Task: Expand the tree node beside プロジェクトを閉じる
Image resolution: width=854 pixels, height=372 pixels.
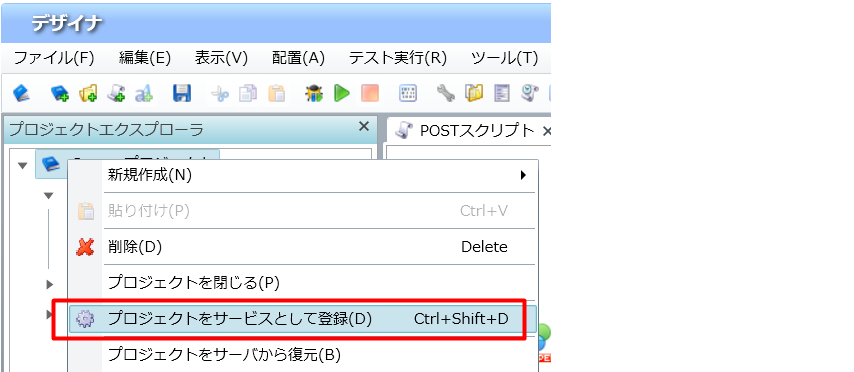Action: 50,284
